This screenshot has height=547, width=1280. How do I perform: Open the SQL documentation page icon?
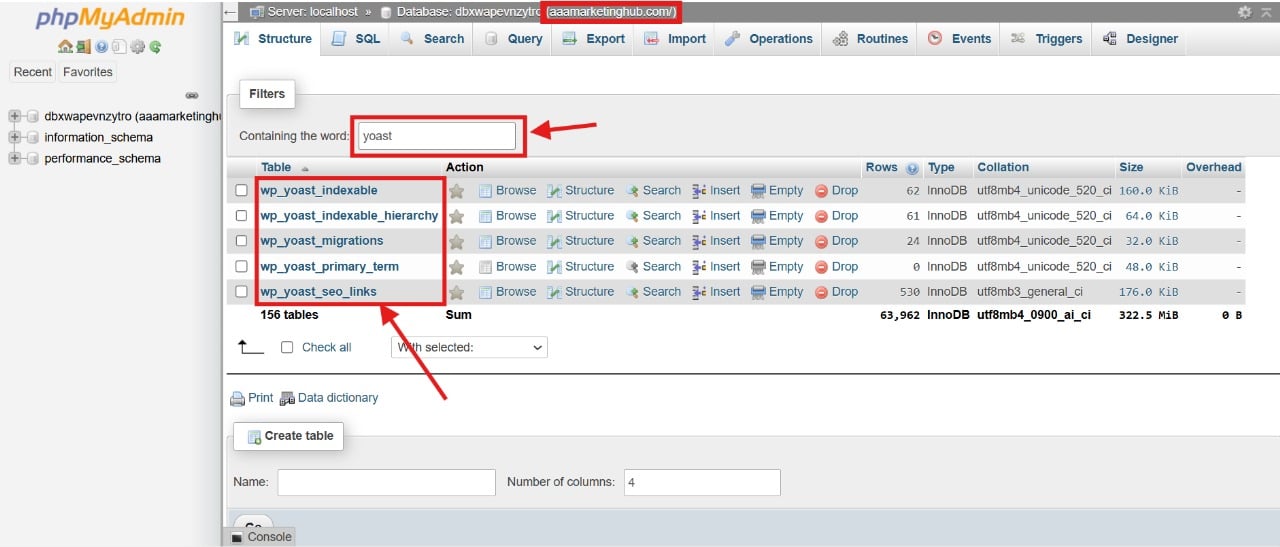click(x=119, y=46)
